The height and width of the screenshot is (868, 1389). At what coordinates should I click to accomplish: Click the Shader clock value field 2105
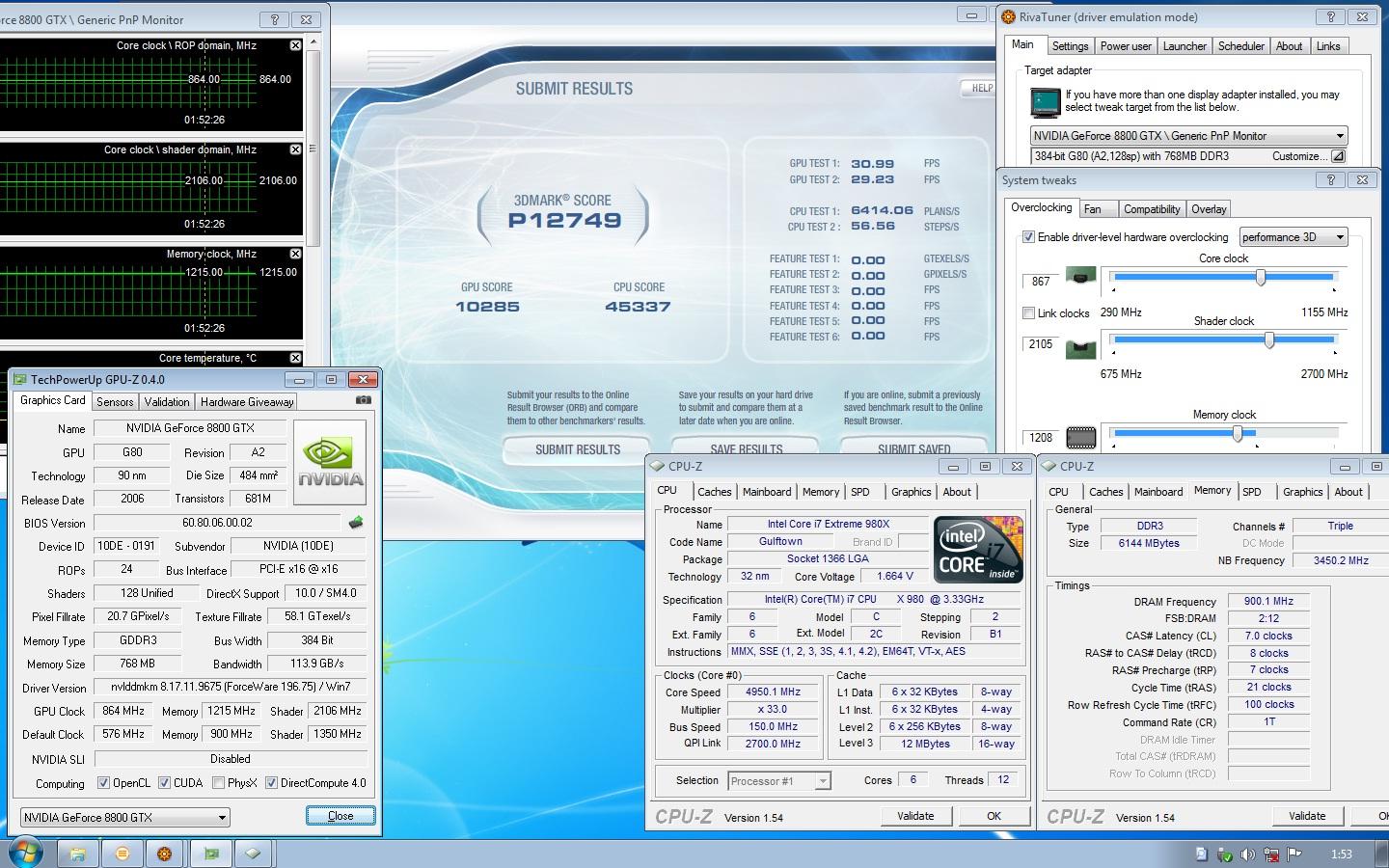coord(1041,344)
